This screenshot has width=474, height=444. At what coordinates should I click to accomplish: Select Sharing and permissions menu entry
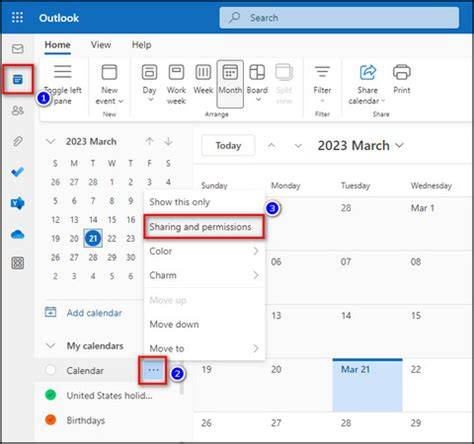[204, 227]
